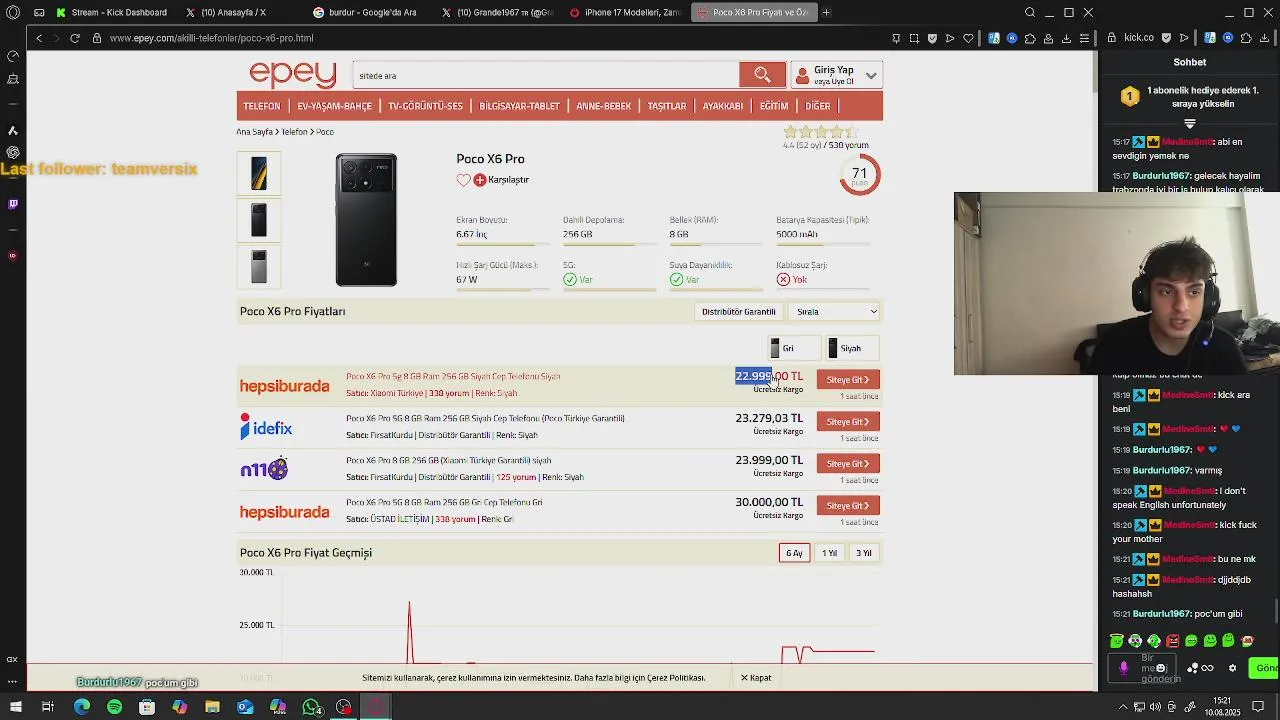Open the easy setup sliders icon in epey window

(1084, 38)
